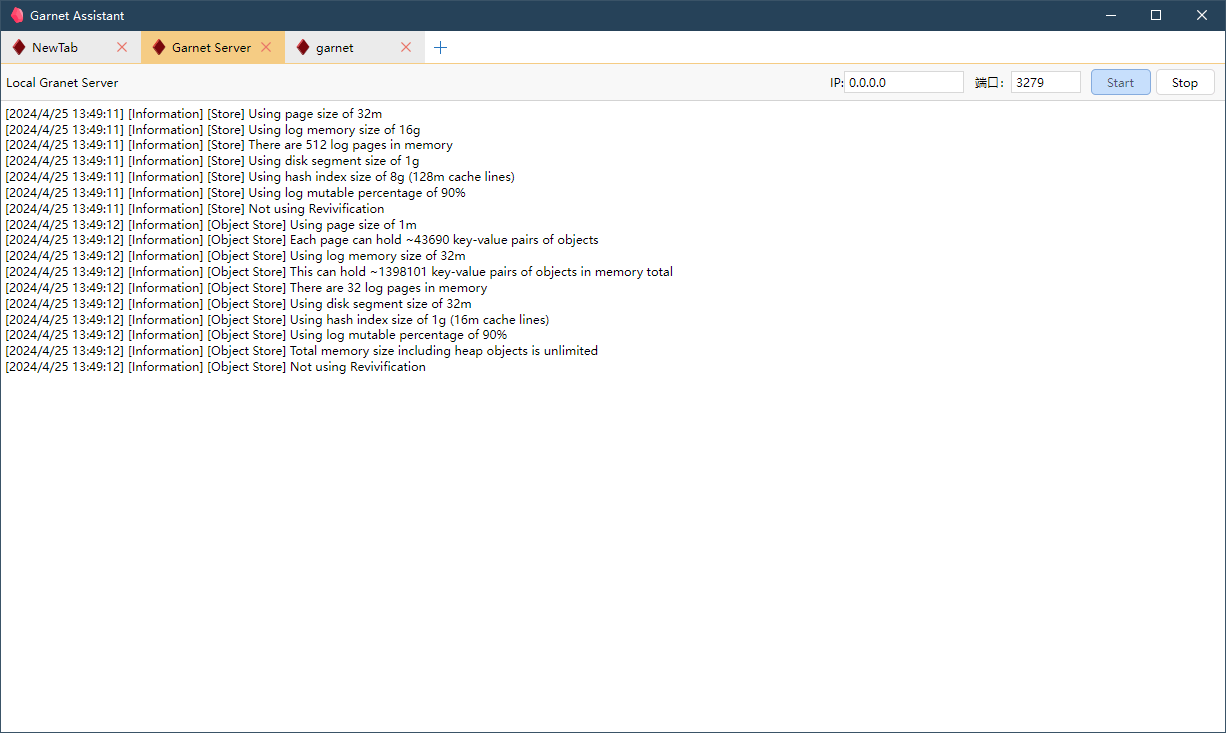
Task: Click the port field containing 3279
Action: click(x=1045, y=83)
